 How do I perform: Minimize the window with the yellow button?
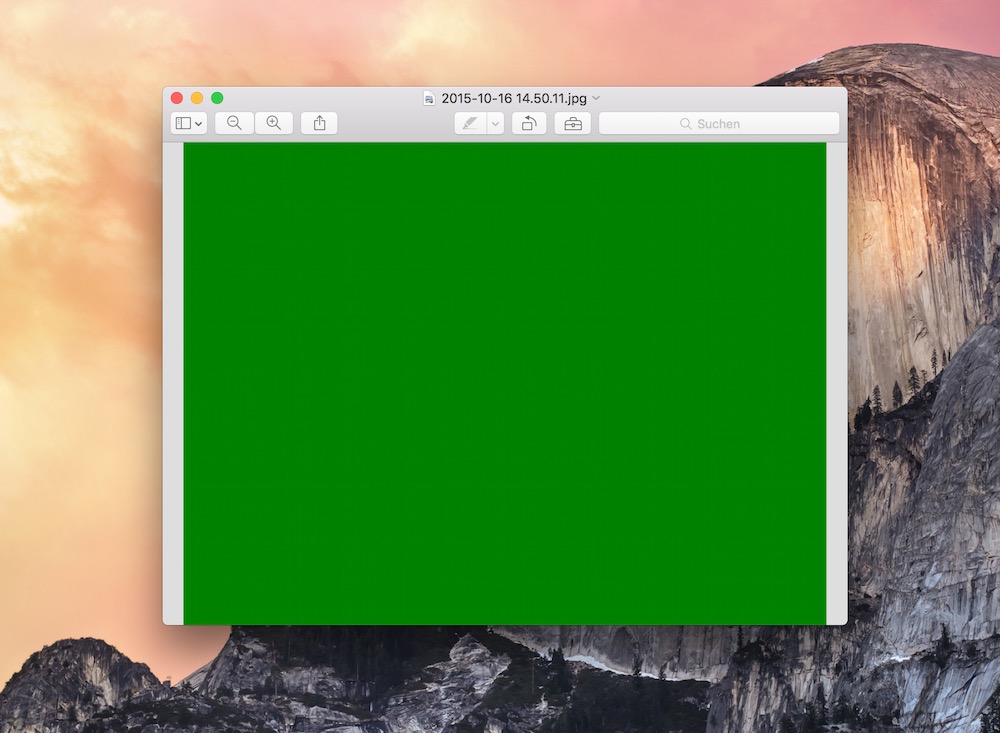point(197,98)
